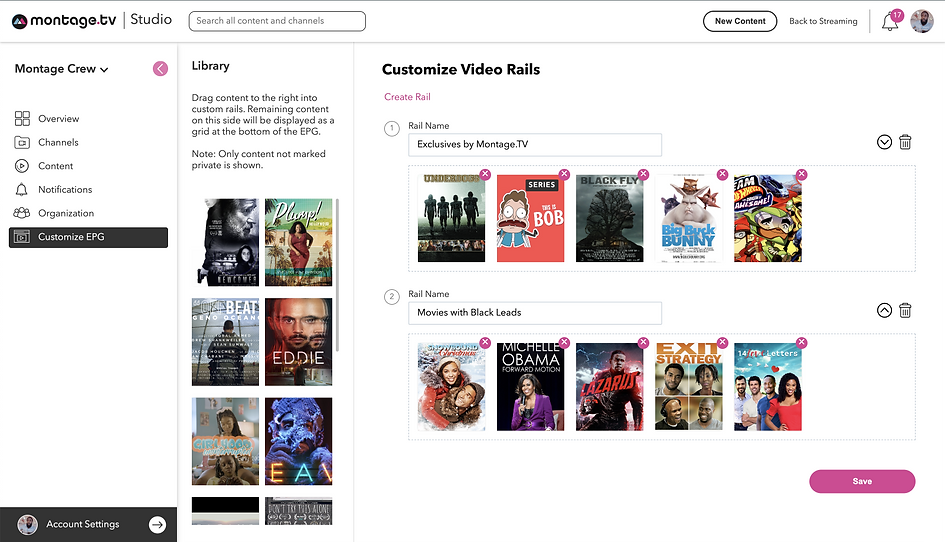Expand the Montage Crew organization dropdown
This screenshot has height=542, width=945.
[61, 69]
